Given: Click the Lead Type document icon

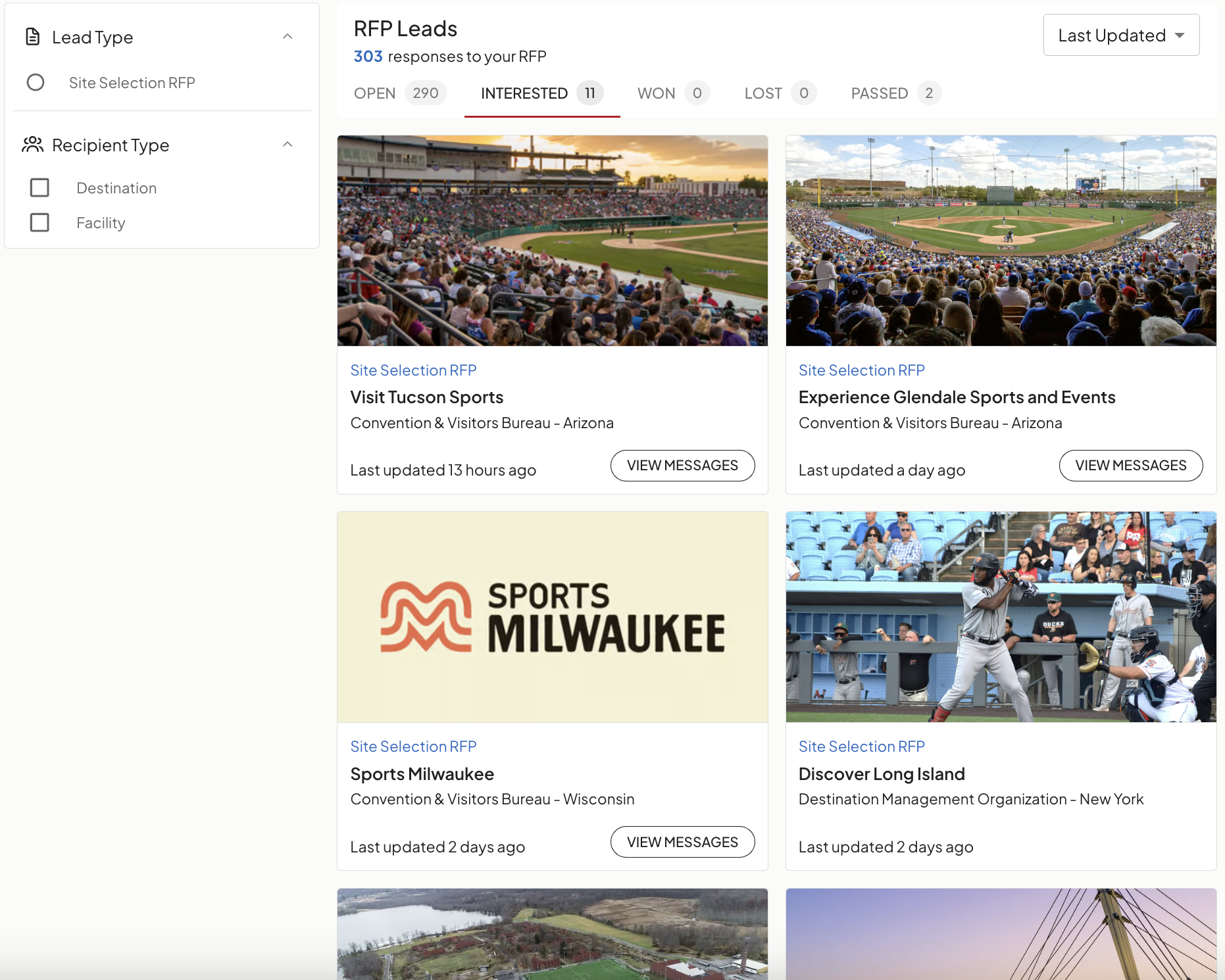Looking at the screenshot, I should click(x=33, y=37).
